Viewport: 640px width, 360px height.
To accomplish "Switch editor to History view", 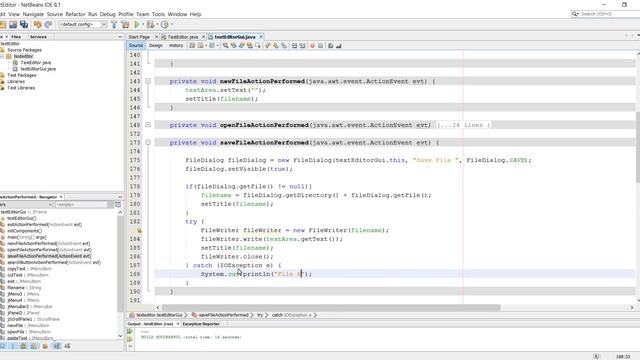I will 176,46.
